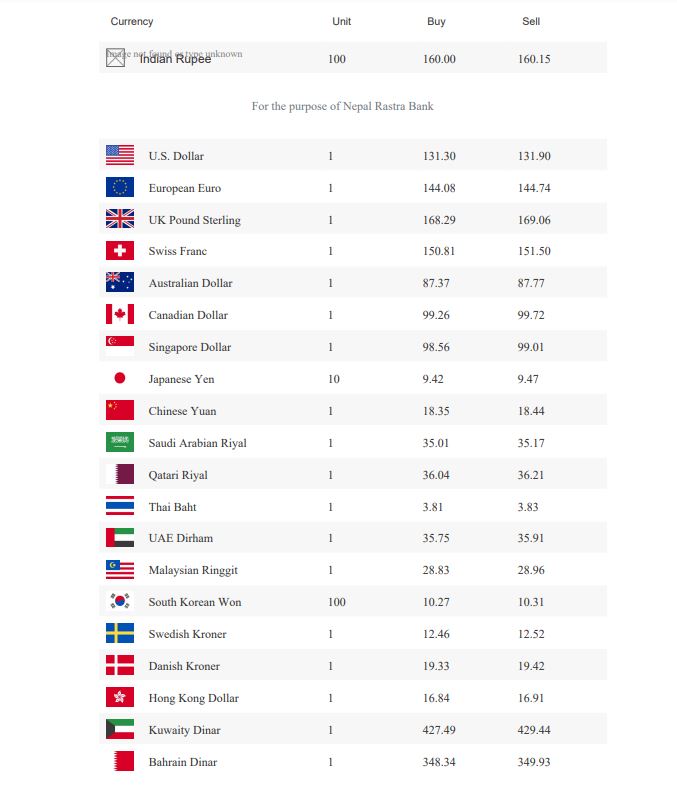Viewport: 677px width, 804px height.
Task: Click the Buy column header
Action: (436, 21)
